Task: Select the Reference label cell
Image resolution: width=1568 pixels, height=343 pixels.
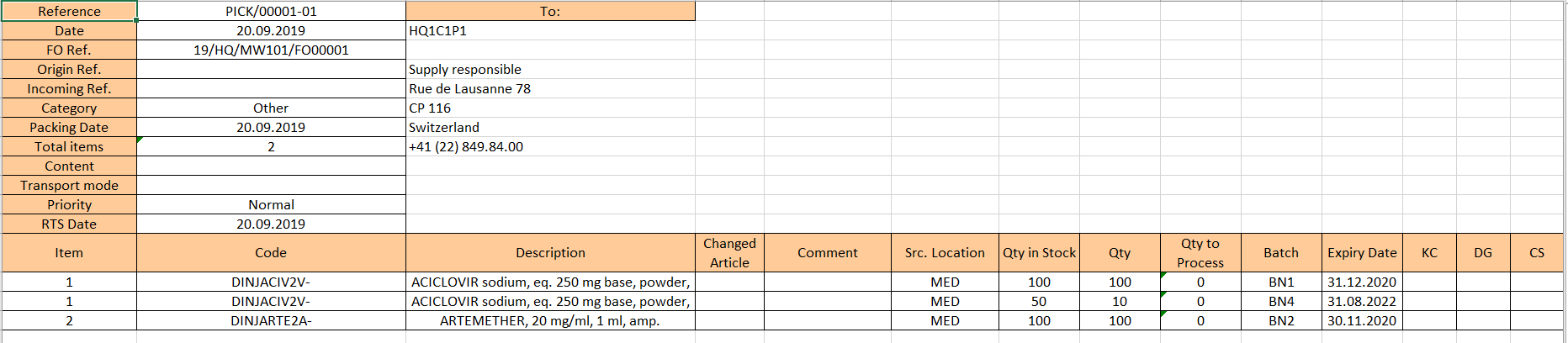Action: pyautogui.click(x=69, y=11)
